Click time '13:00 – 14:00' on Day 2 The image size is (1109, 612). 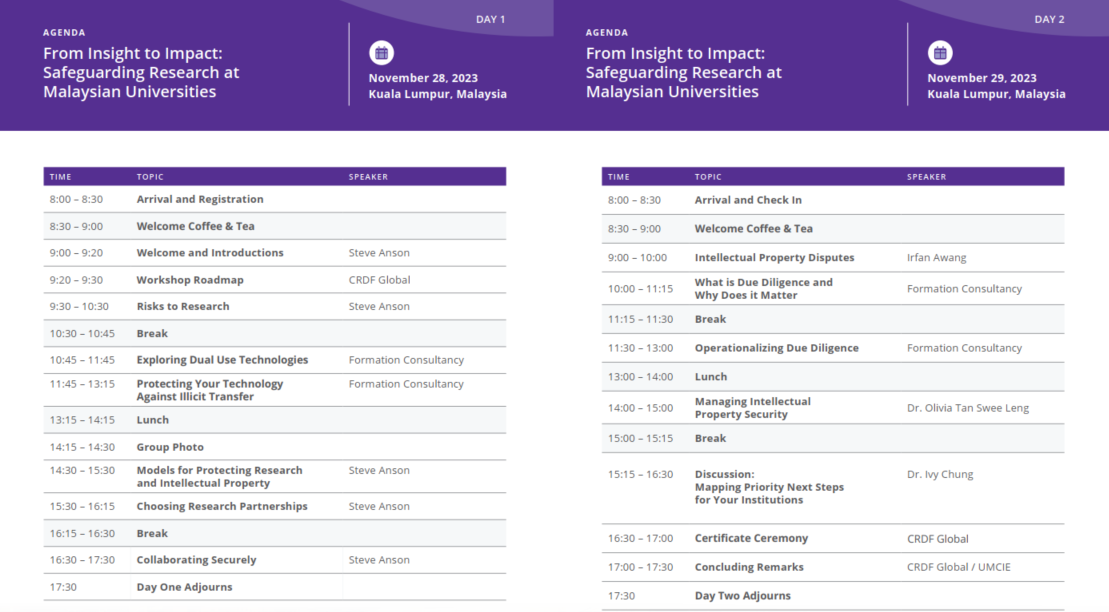[x=640, y=376]
